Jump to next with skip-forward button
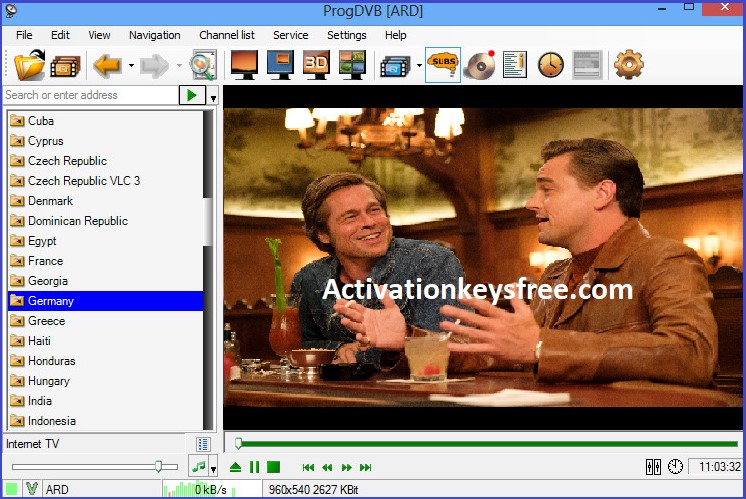746x499 pixels. coord(365,468)
